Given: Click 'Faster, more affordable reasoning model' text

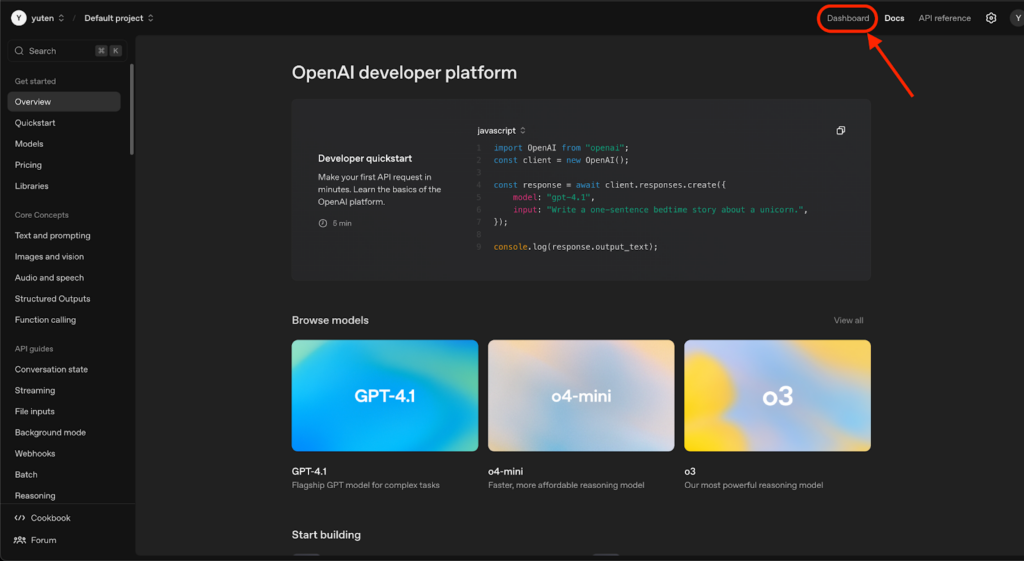Looking at the screenshot, I should (x=566, y=485).
